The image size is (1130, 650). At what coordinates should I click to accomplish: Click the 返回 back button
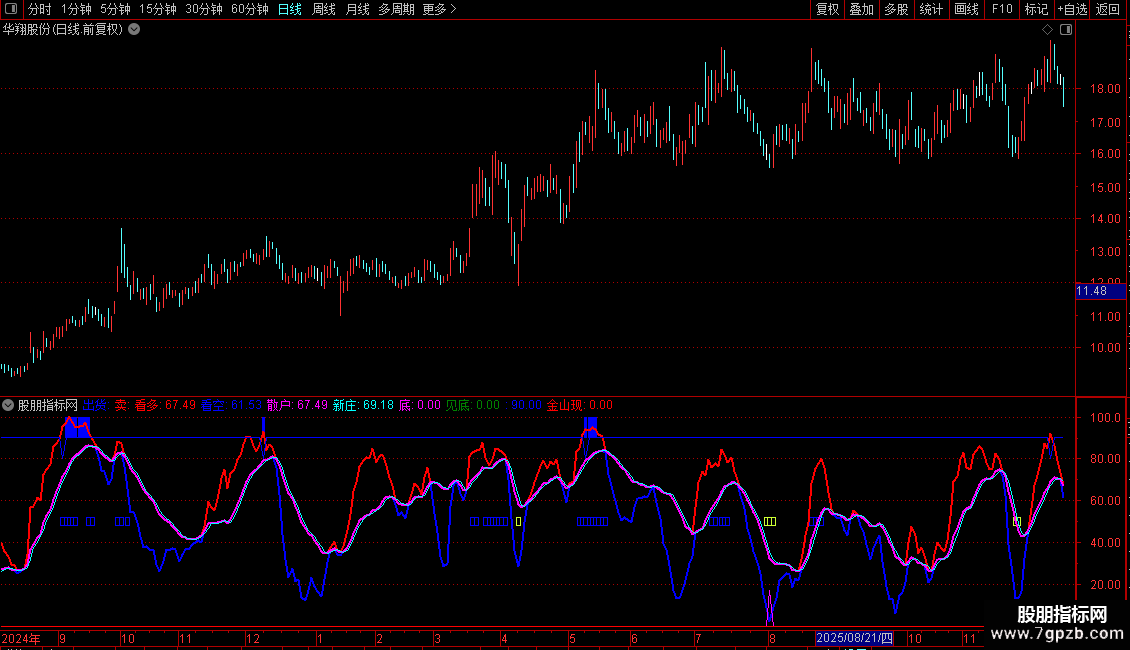1108,9
